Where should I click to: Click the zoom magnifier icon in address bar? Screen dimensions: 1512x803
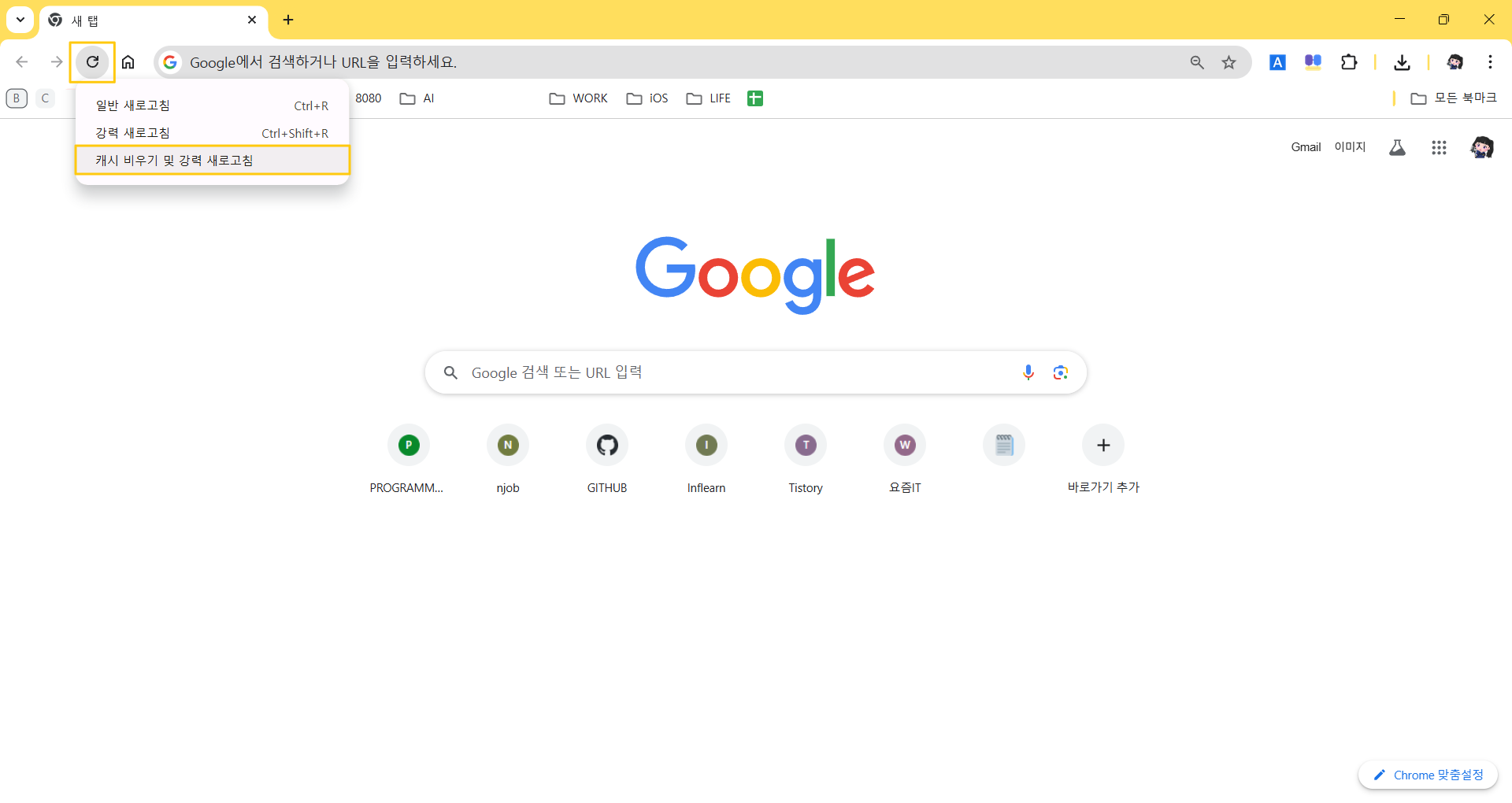click(x=1197, y=62)
